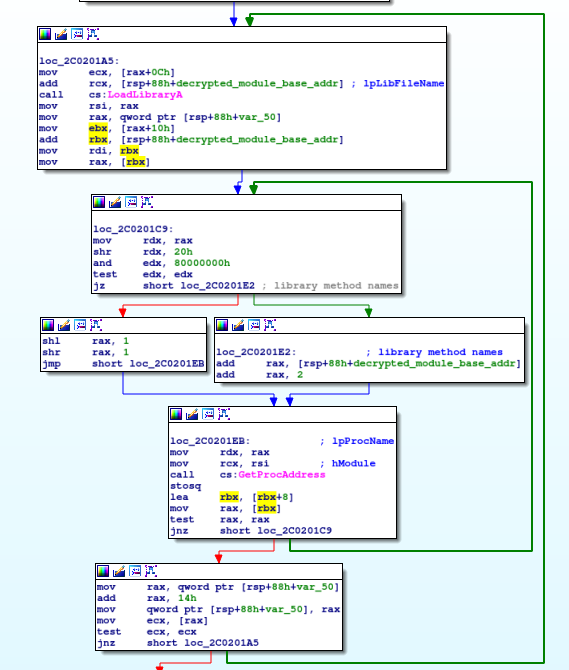This screenshot has height=670, width=569.
Task: Click the fourth title icon of the shl rax node
Action: (96, 325)
